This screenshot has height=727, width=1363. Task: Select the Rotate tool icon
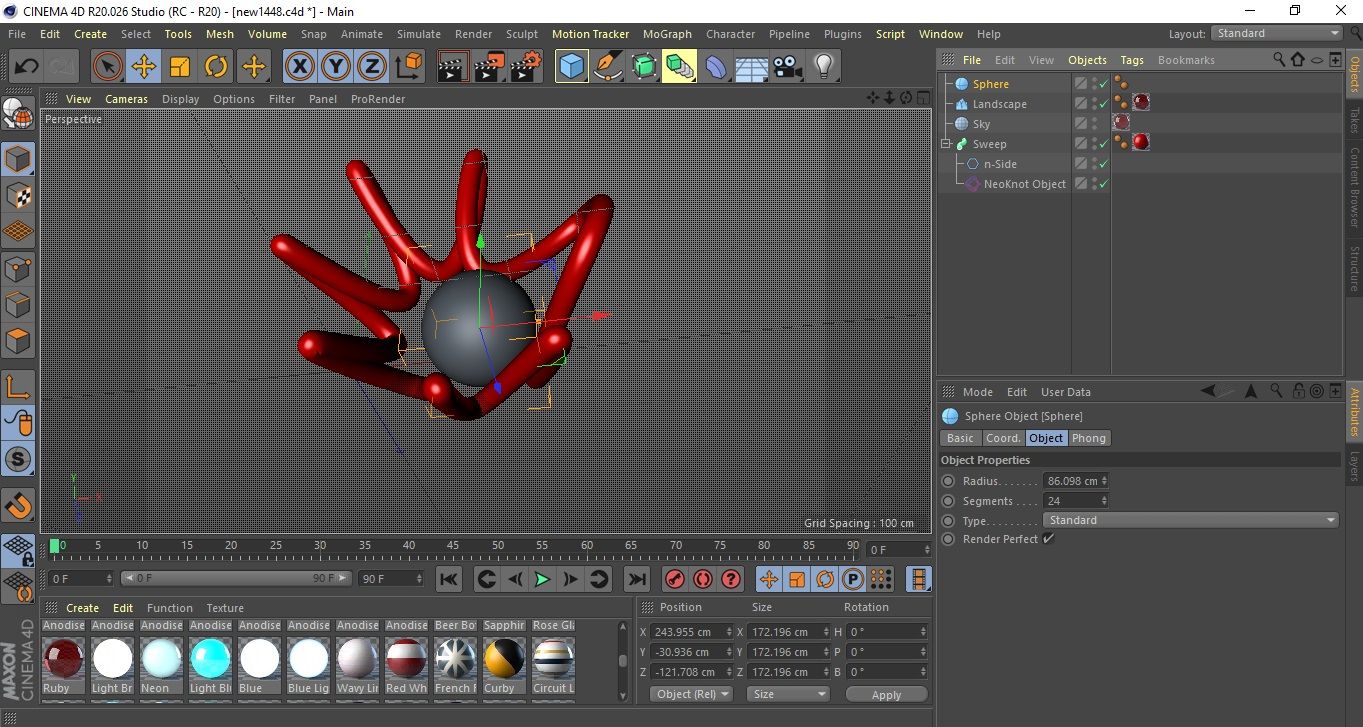coord(216,67)
